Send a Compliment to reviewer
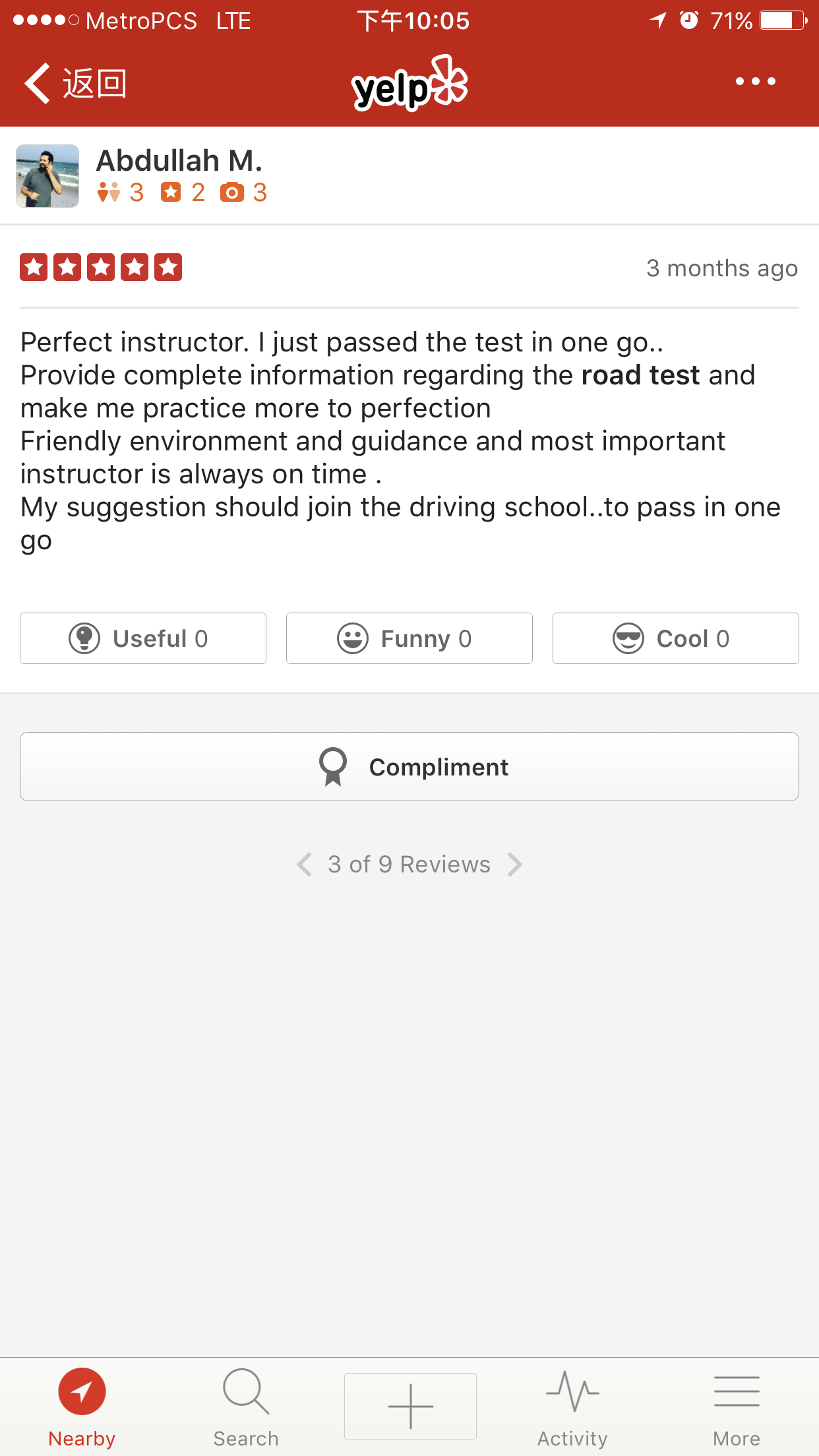This screenshot has width=819, height=1456. pos(409,767)
